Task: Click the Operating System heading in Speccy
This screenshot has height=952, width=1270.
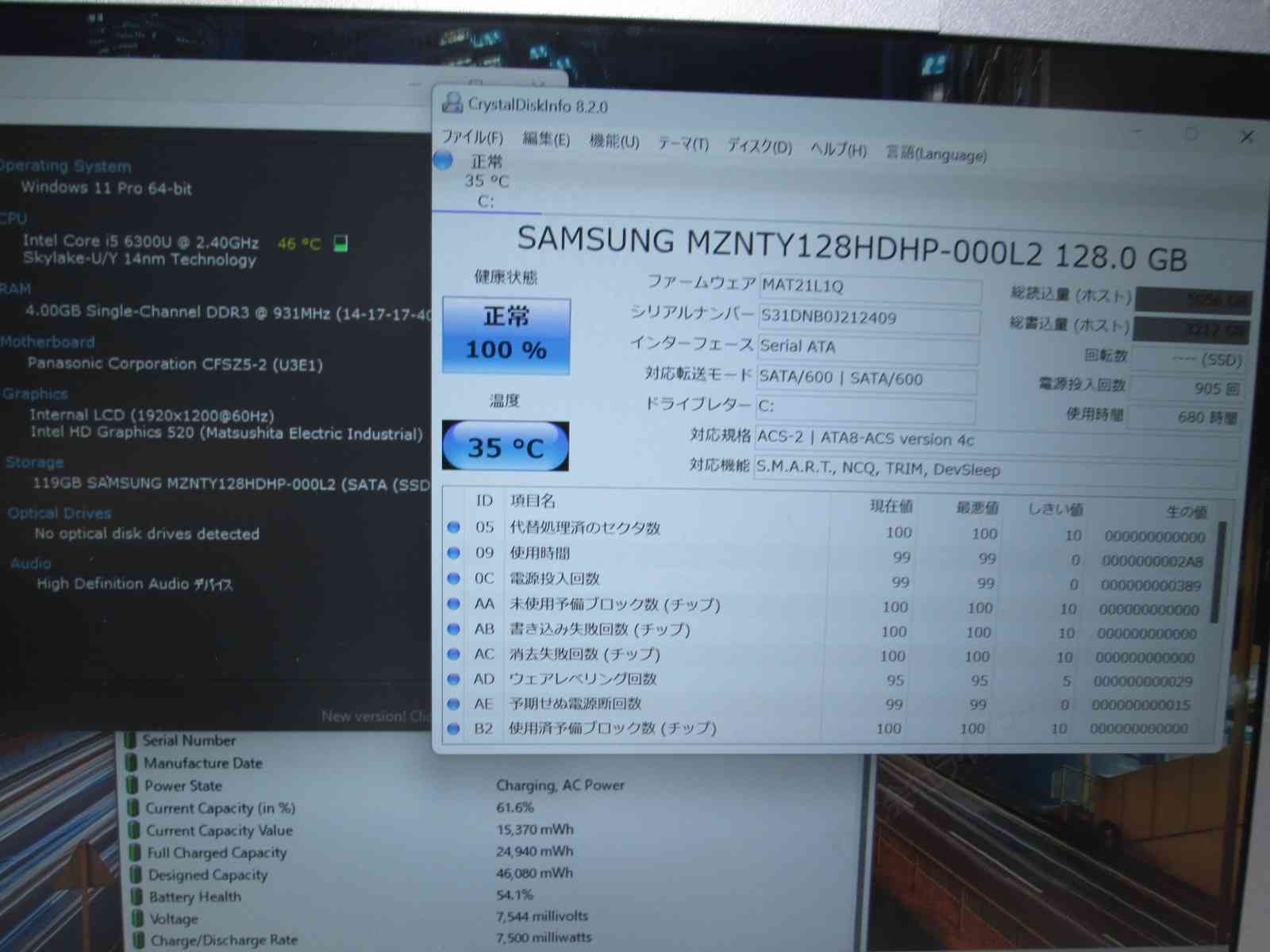Action: coord(65,166)
